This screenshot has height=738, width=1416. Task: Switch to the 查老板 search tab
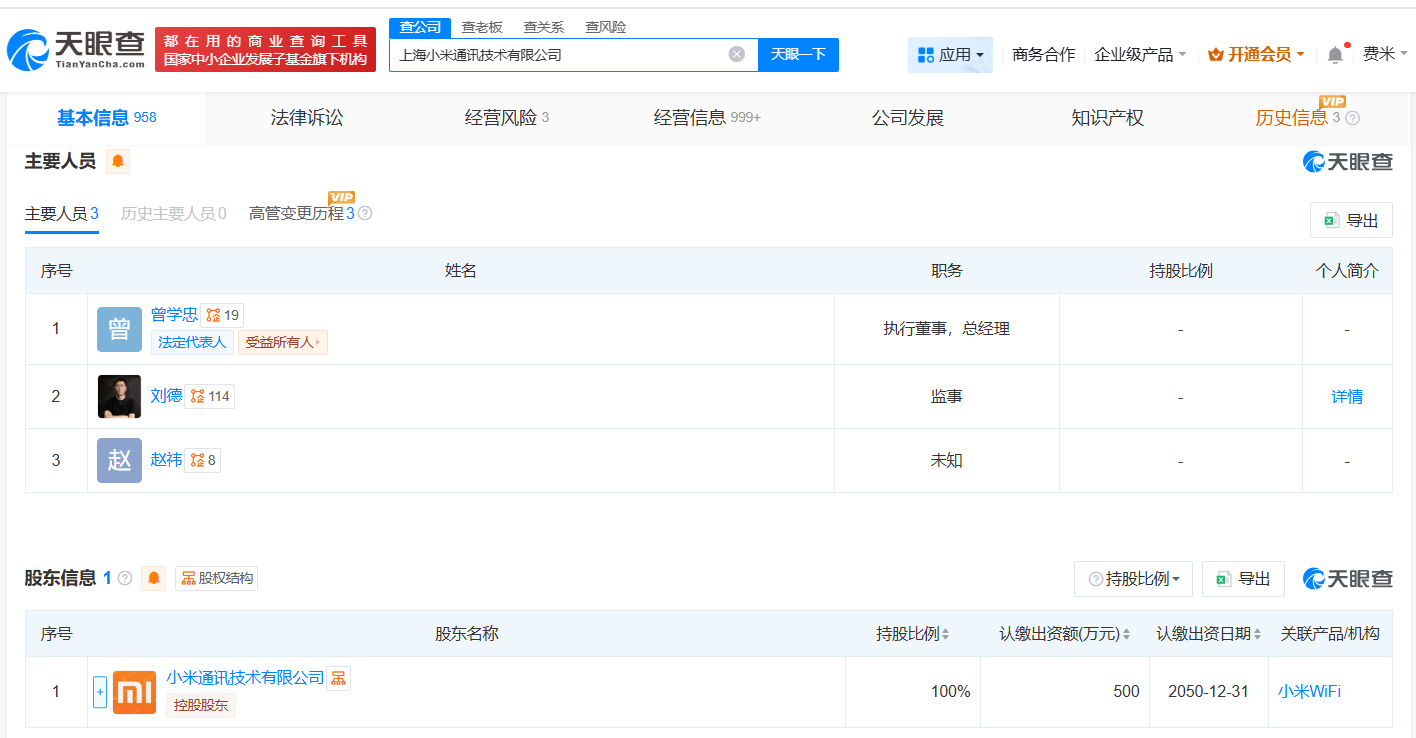484,27
